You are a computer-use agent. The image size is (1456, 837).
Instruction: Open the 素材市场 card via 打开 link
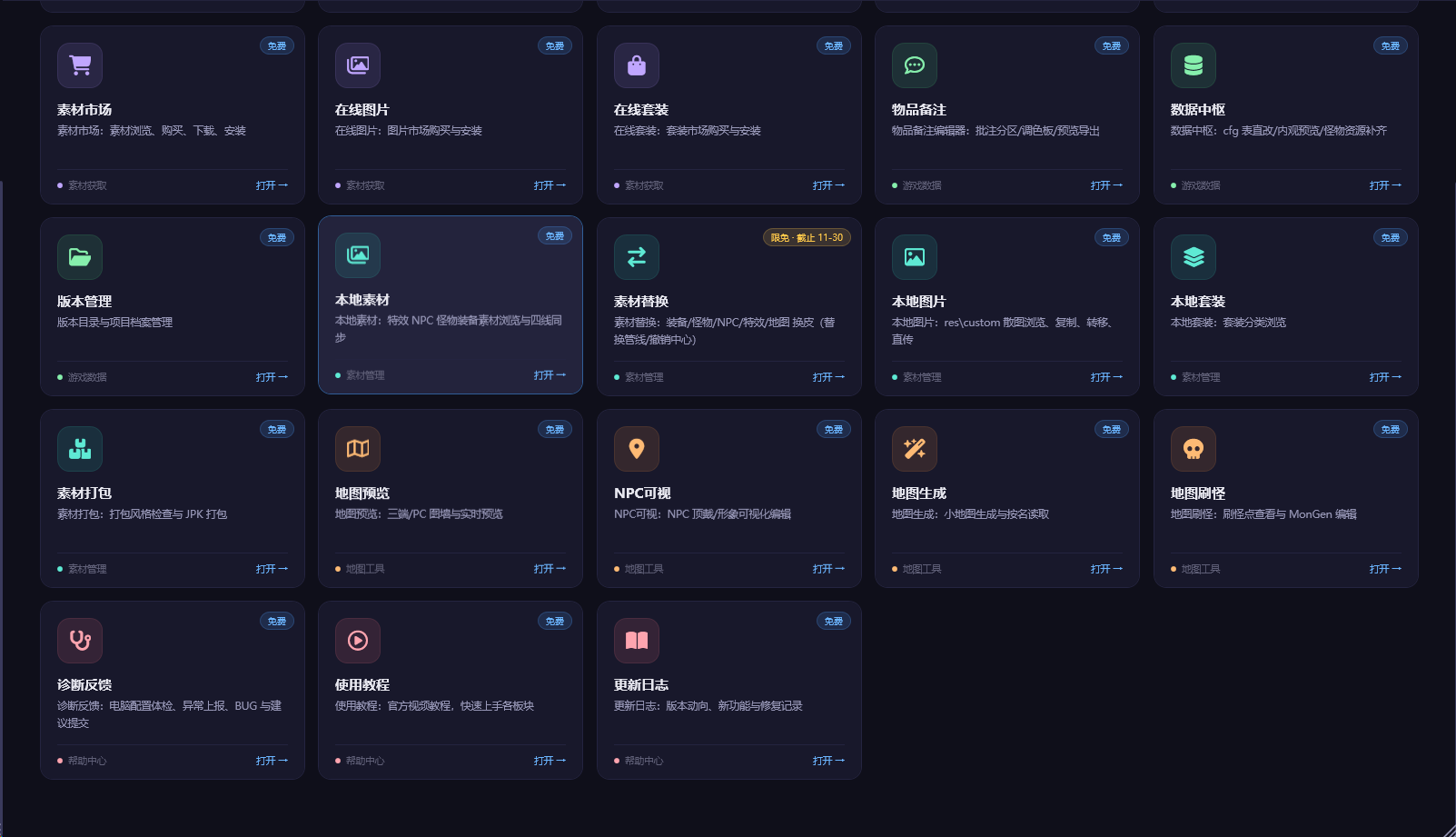coord(272,185)
